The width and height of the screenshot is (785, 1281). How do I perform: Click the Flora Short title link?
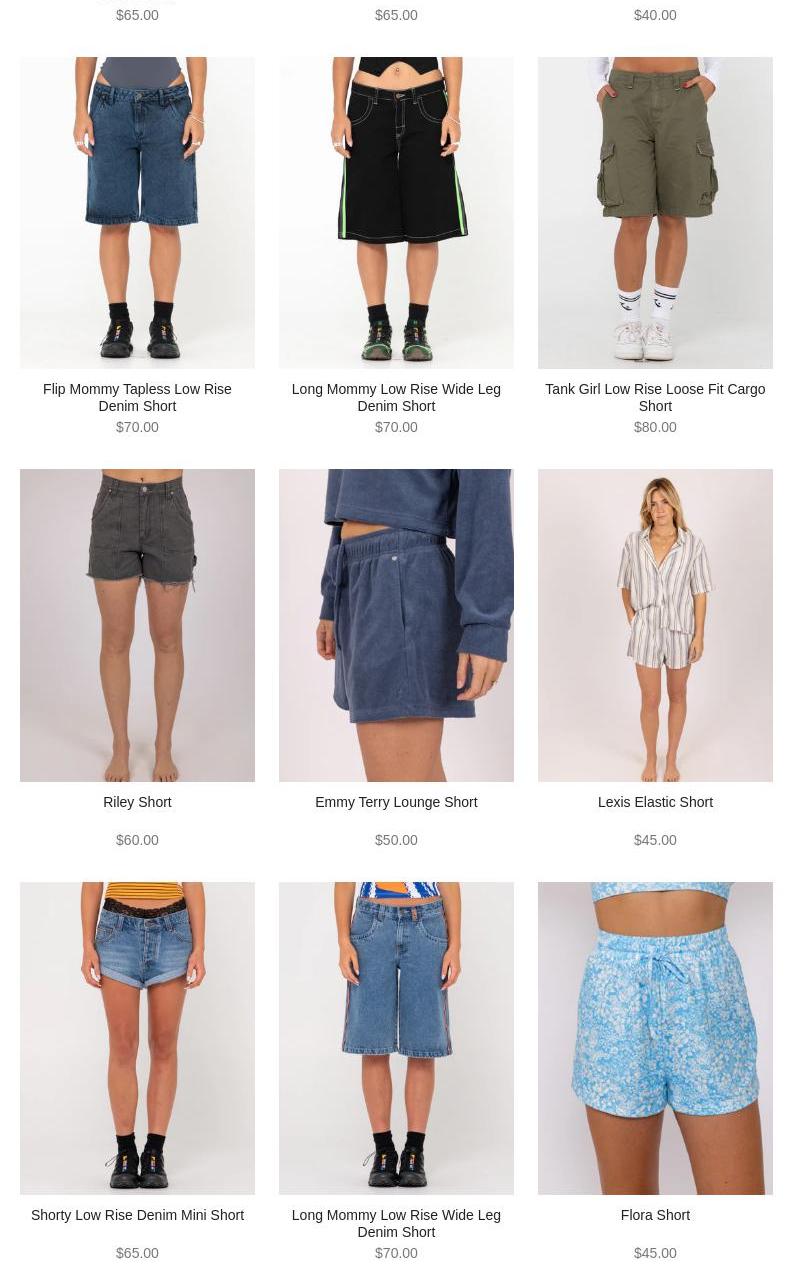(655, 1215)
